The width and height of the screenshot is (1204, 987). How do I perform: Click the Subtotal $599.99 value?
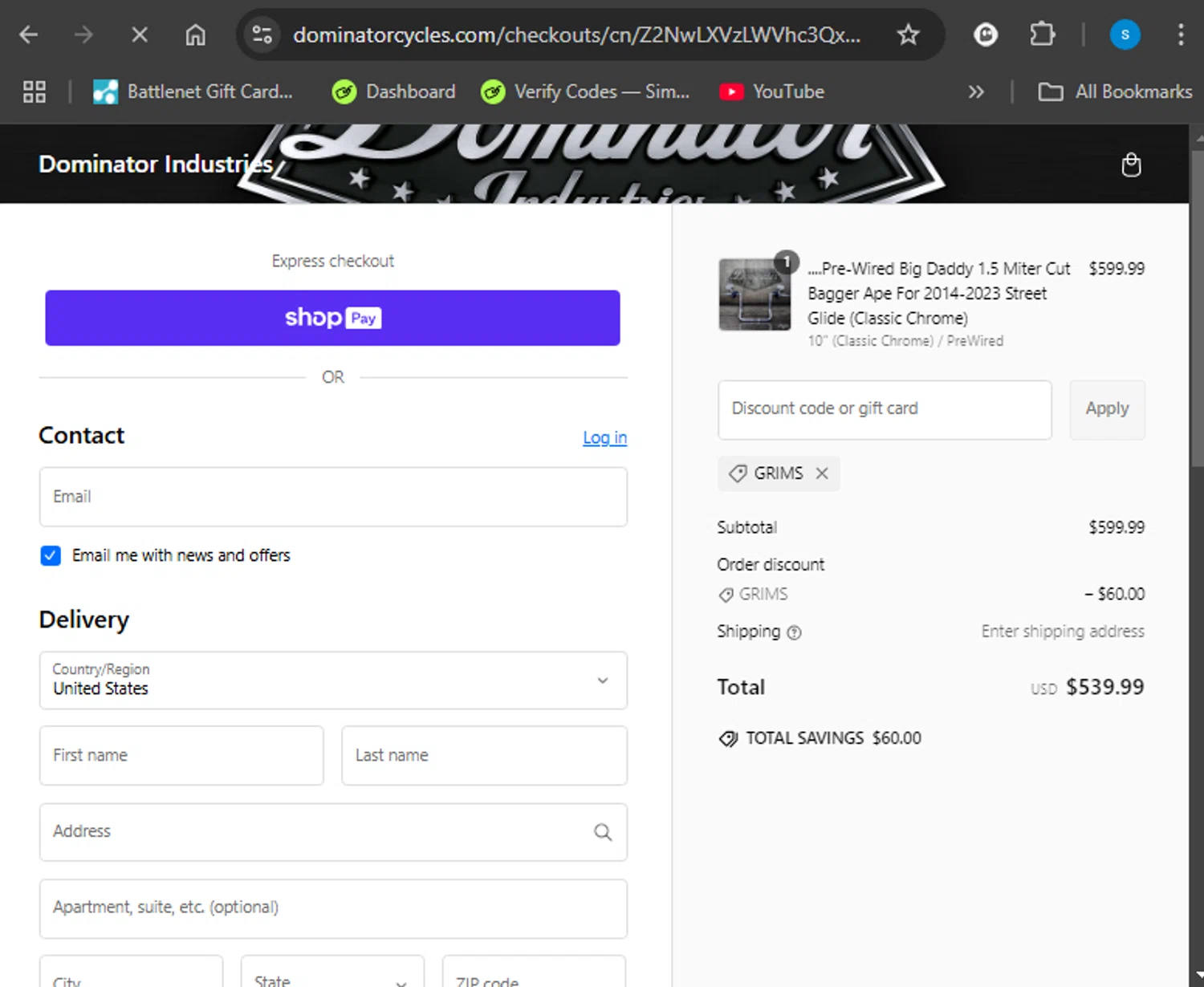pos(1117,527)
